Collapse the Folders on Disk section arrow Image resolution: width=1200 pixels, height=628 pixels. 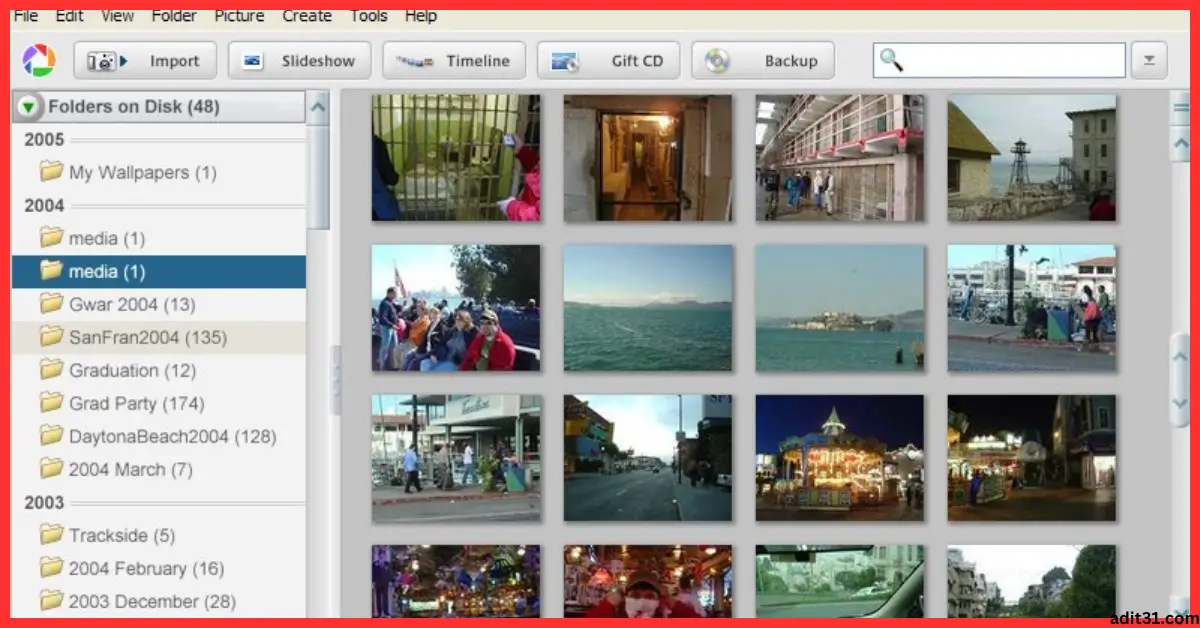(29, 107)
